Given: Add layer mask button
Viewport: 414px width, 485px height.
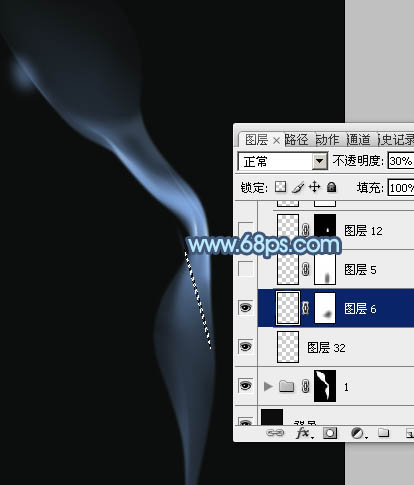Looking at the screenshot, I should [x=330, y=433].
